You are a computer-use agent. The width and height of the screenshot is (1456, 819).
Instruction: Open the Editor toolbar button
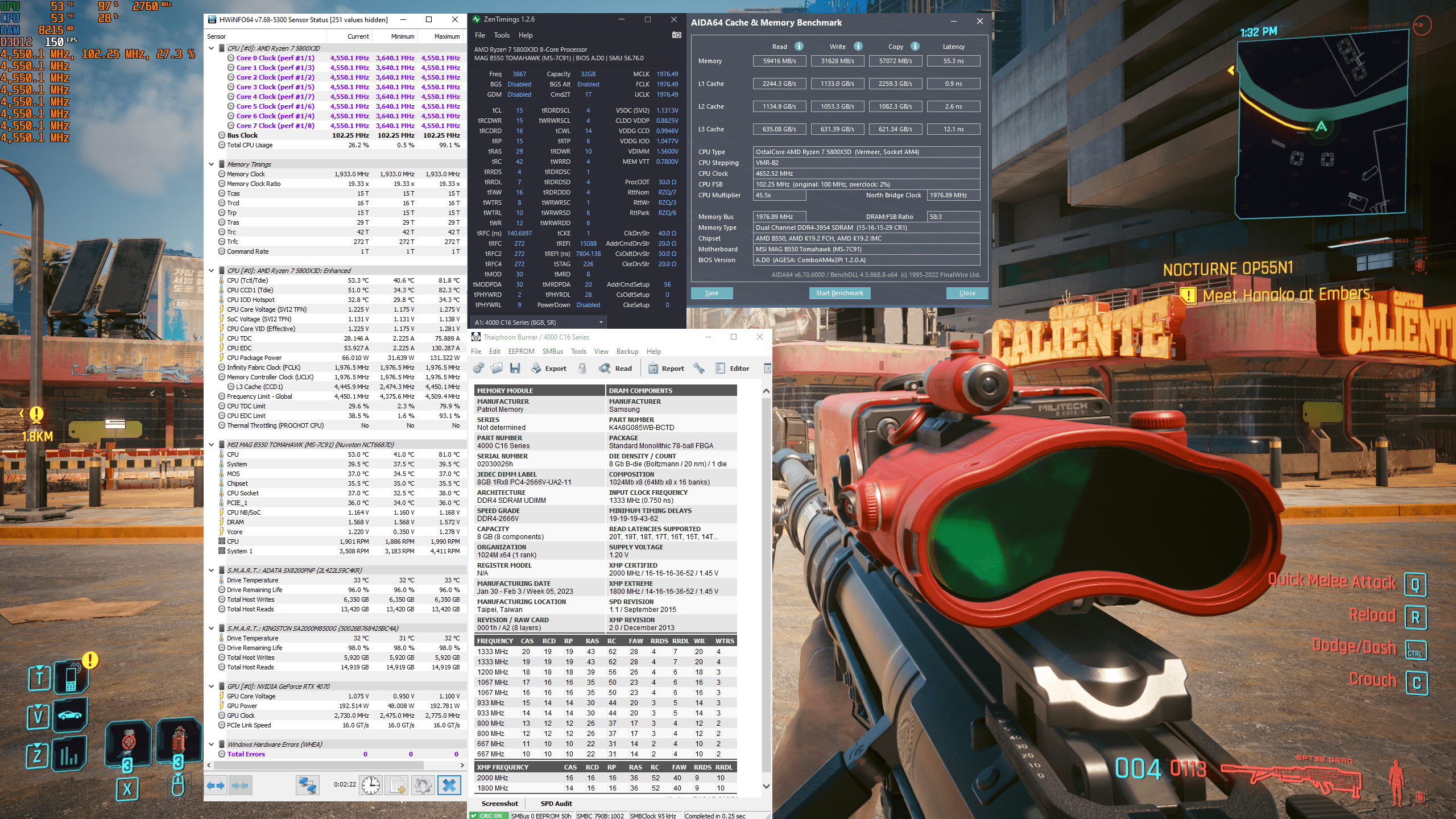click(x=732, y=369)
